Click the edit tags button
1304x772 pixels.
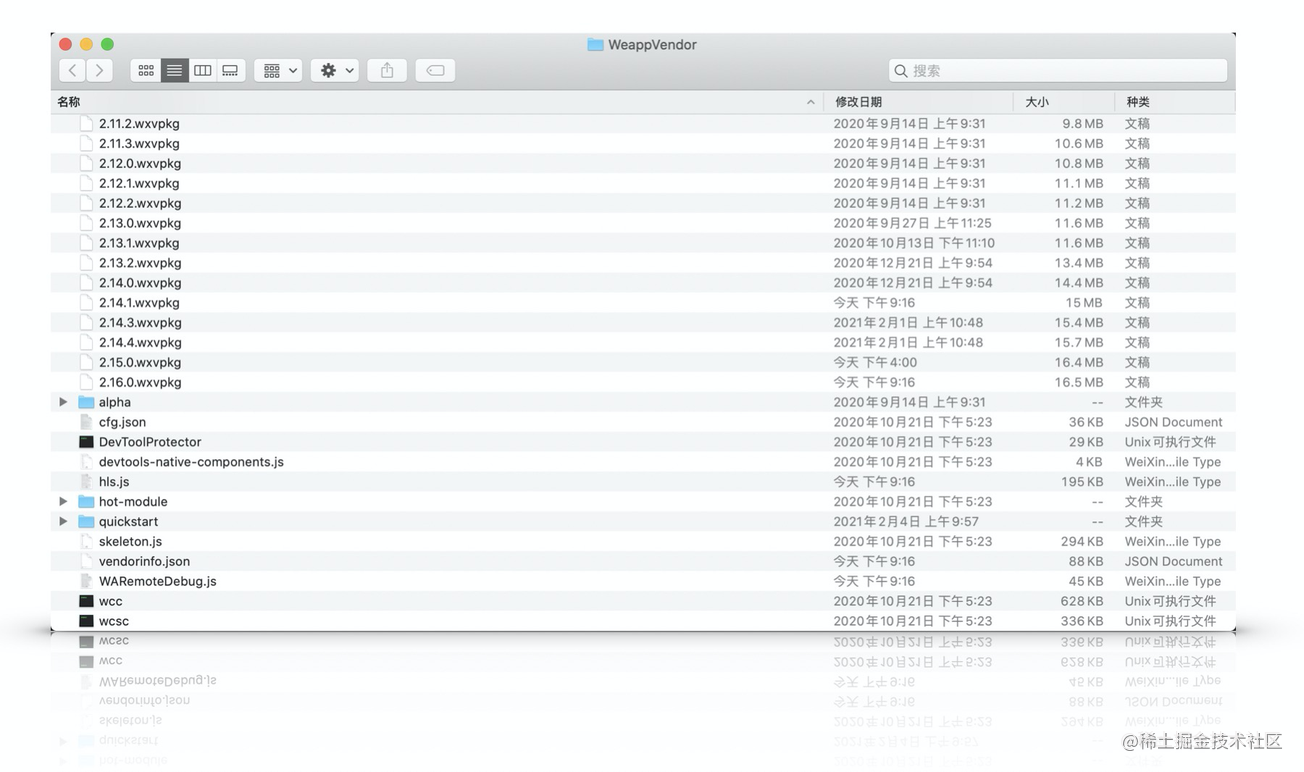coord(435,70)
